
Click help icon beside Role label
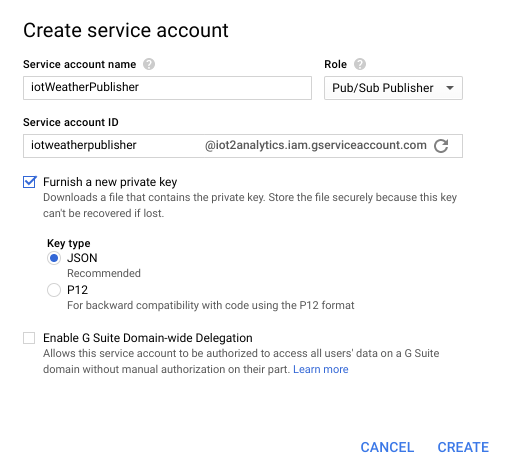pyautogui.click(x=360, y=64)
